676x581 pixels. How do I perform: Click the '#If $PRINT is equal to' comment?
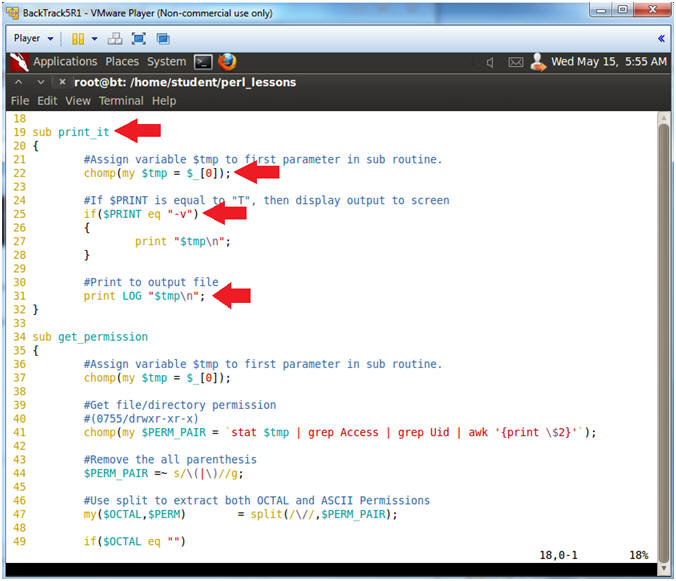(x=266, y=200)
